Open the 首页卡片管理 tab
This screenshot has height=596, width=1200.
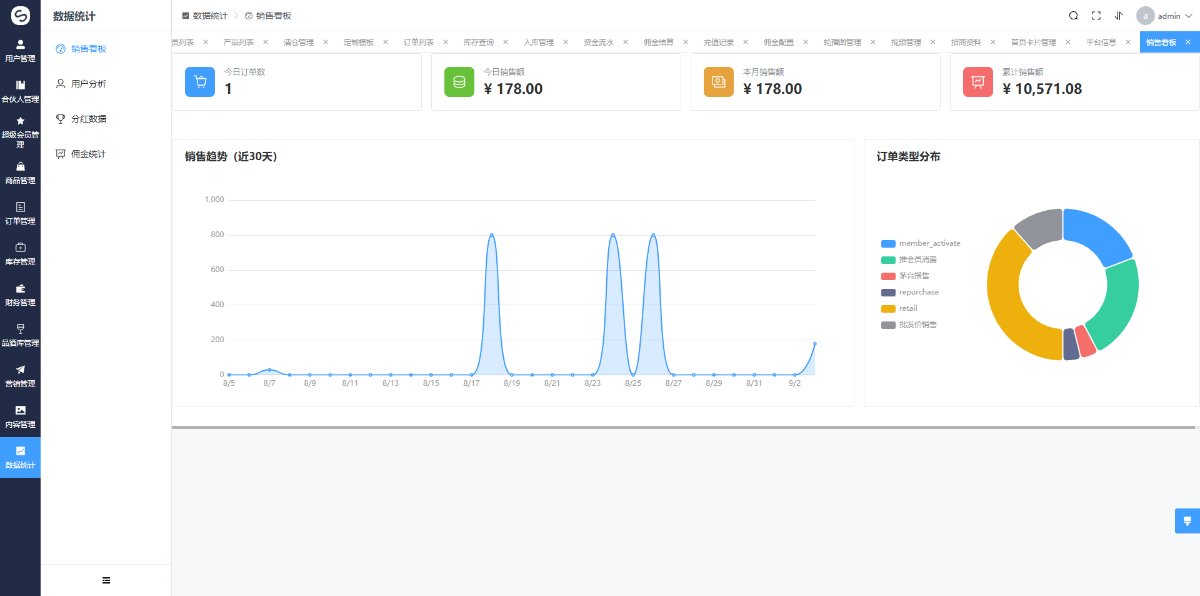(1033, 43)
